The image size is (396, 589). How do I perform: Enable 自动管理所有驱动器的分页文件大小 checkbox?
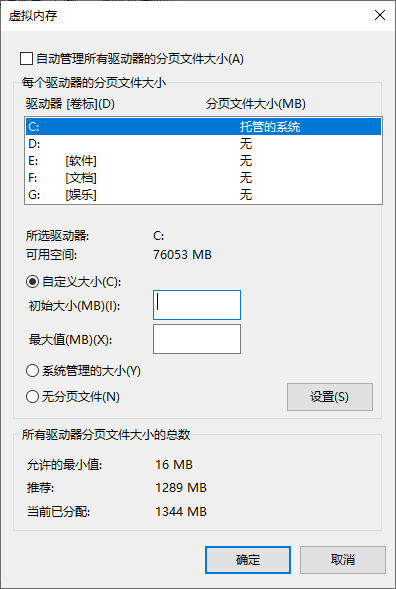26,59
